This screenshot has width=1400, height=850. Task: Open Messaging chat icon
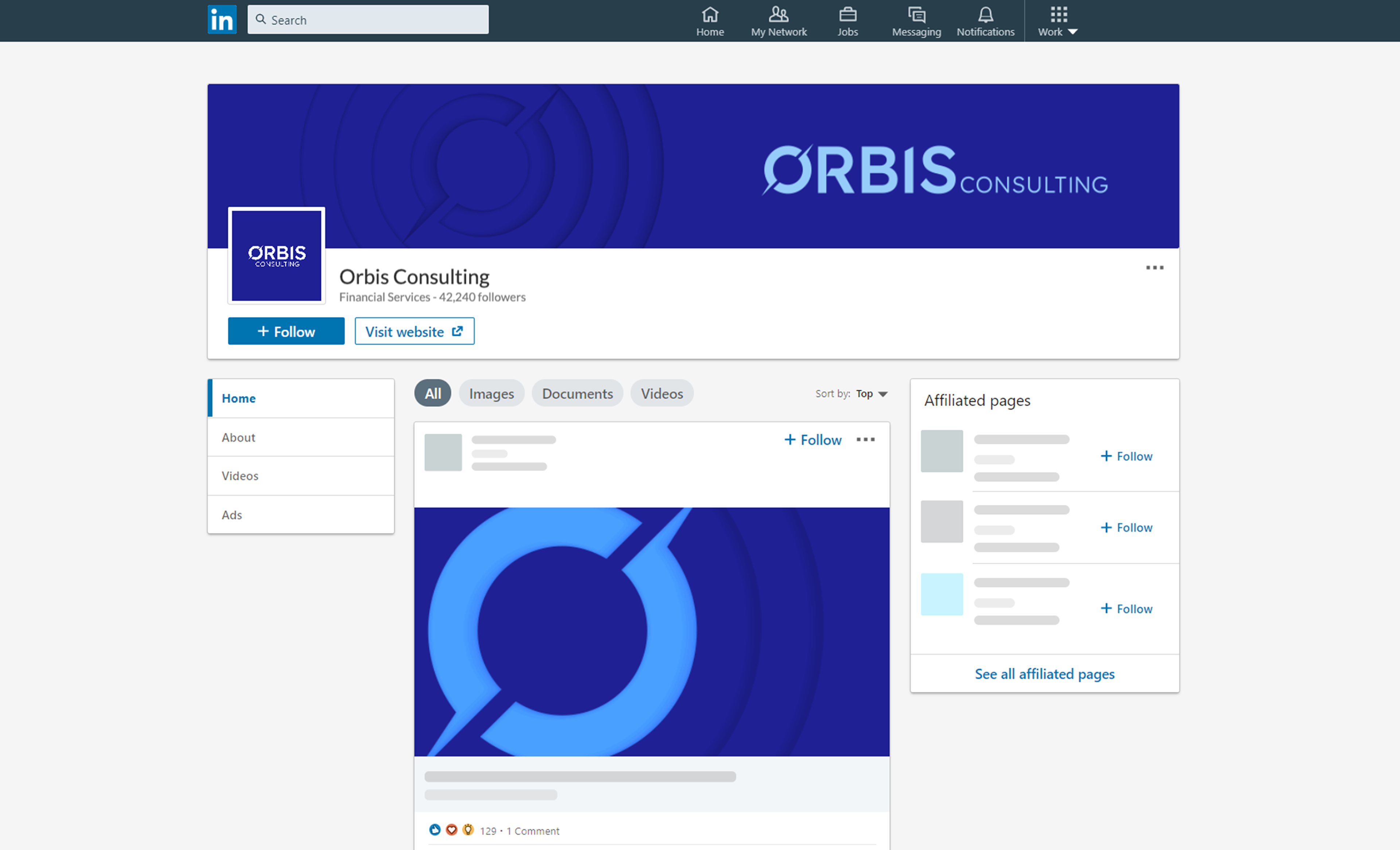coord(917,14)
